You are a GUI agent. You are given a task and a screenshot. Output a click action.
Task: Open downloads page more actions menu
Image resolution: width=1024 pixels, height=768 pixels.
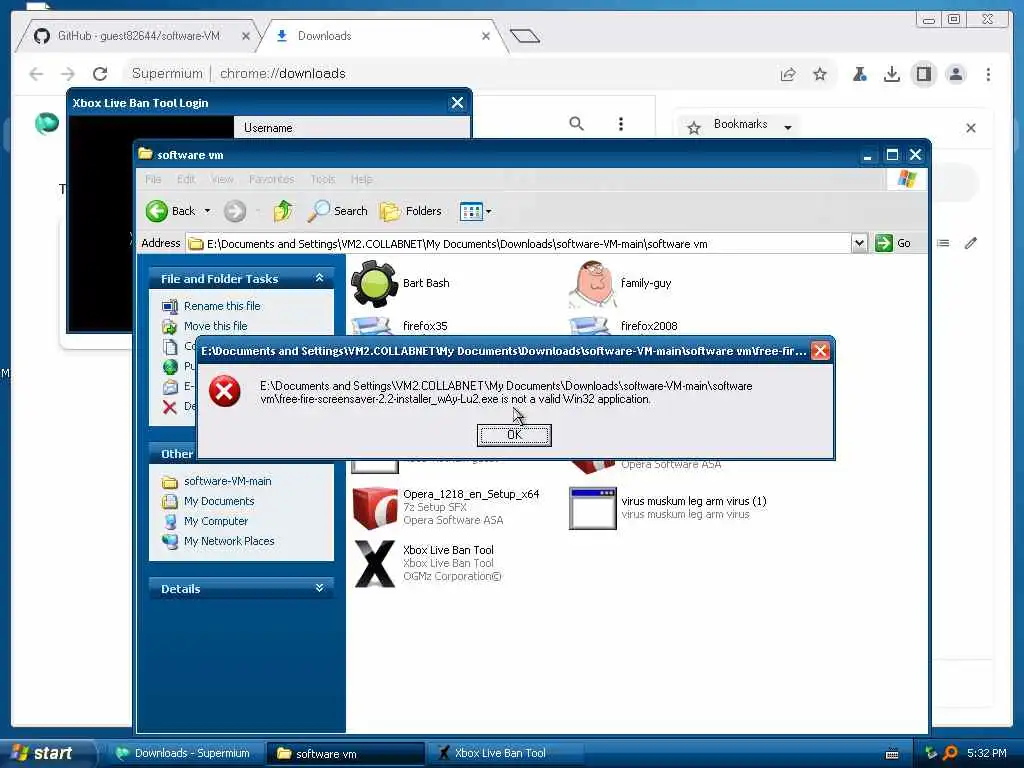620,123
